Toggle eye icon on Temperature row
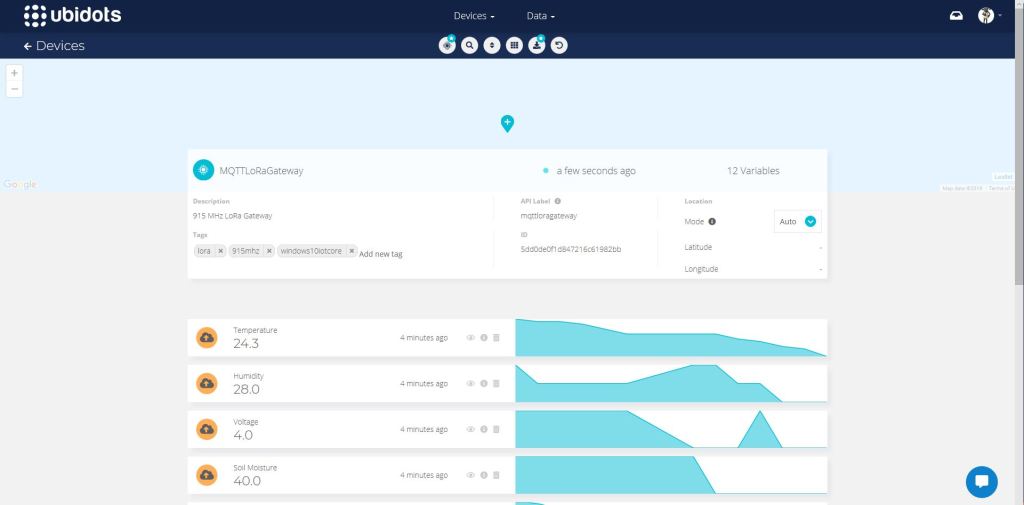This screenshot has width=1024, height=505. coord(470,338)
